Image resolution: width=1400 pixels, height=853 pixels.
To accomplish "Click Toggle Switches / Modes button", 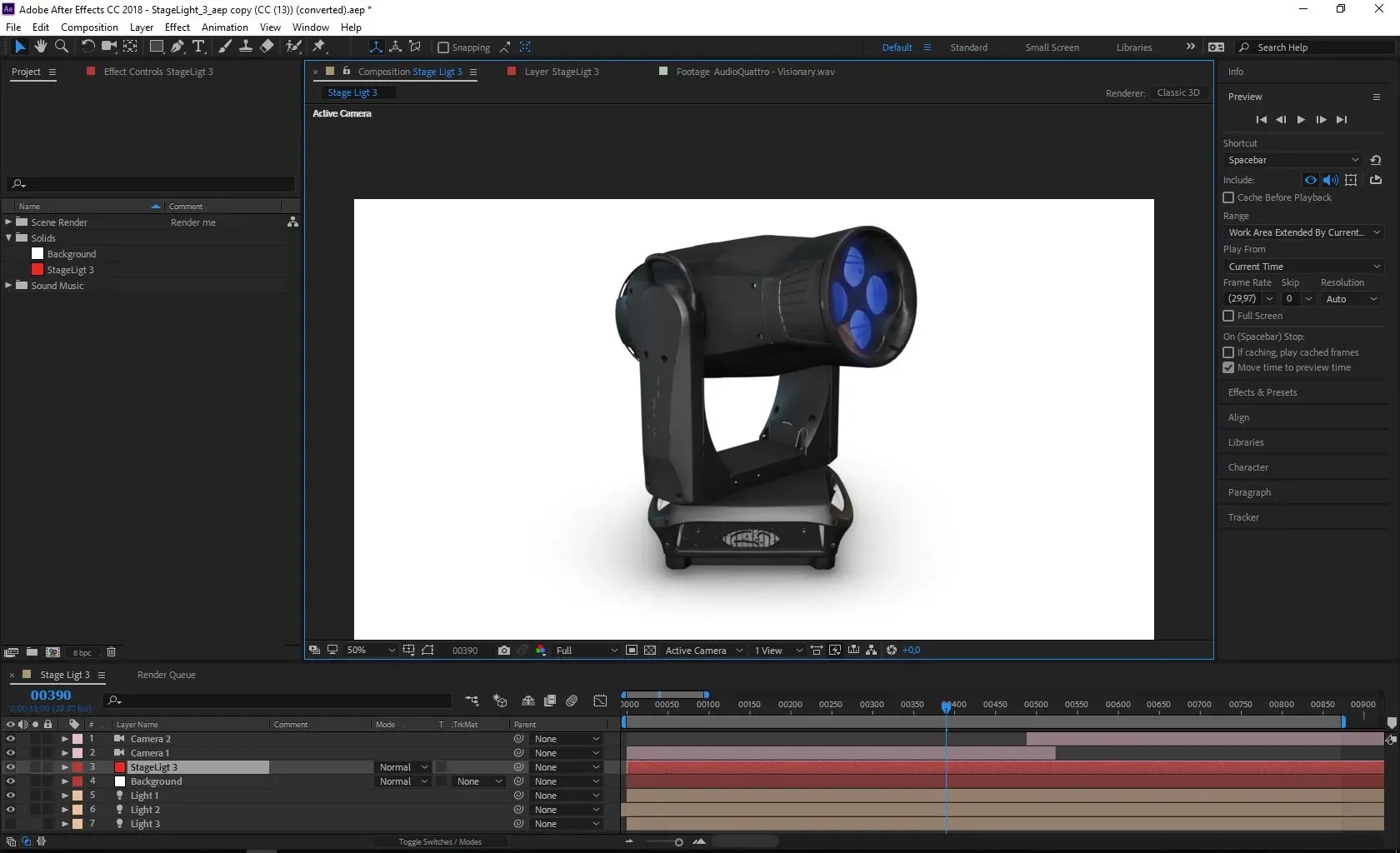I will [x=440, y=842].
